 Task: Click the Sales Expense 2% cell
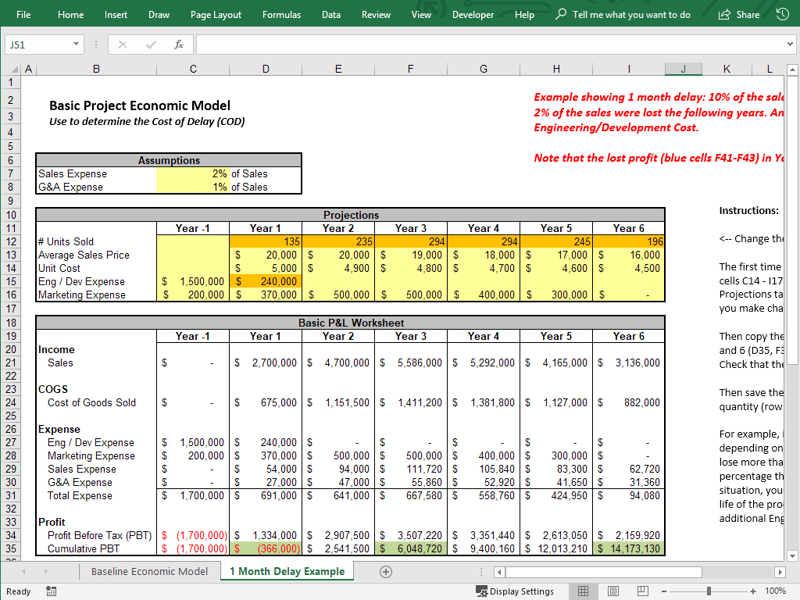pos(193,174)
